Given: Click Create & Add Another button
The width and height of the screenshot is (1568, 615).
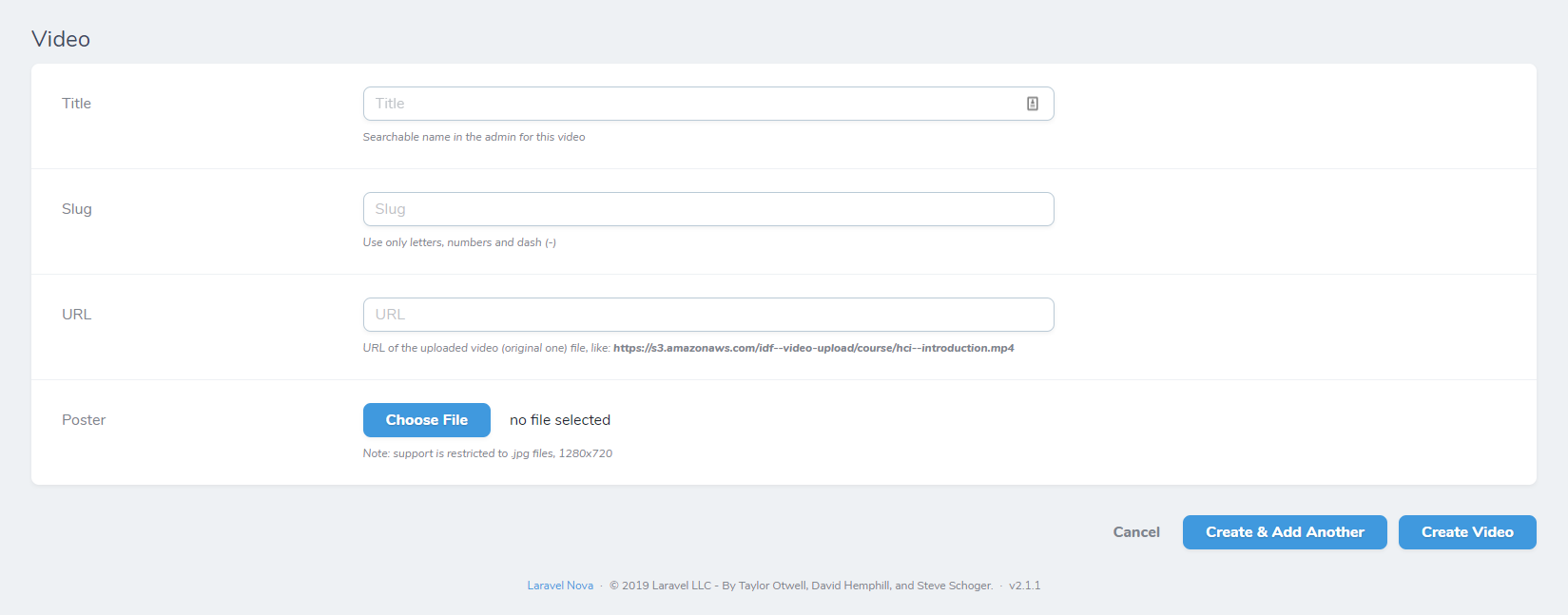Looking at the screenshot, I should pyautogui.click(x=1285, y=532).
